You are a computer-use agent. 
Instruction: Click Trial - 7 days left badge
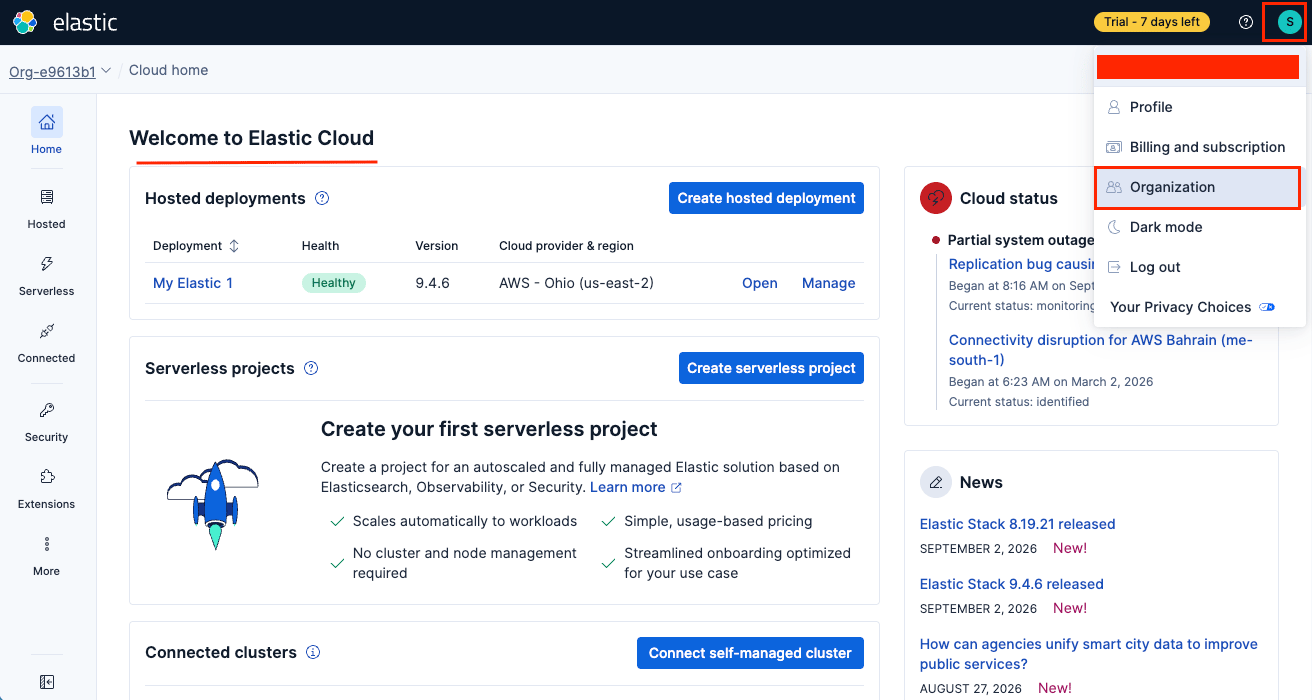[1152, 22]
